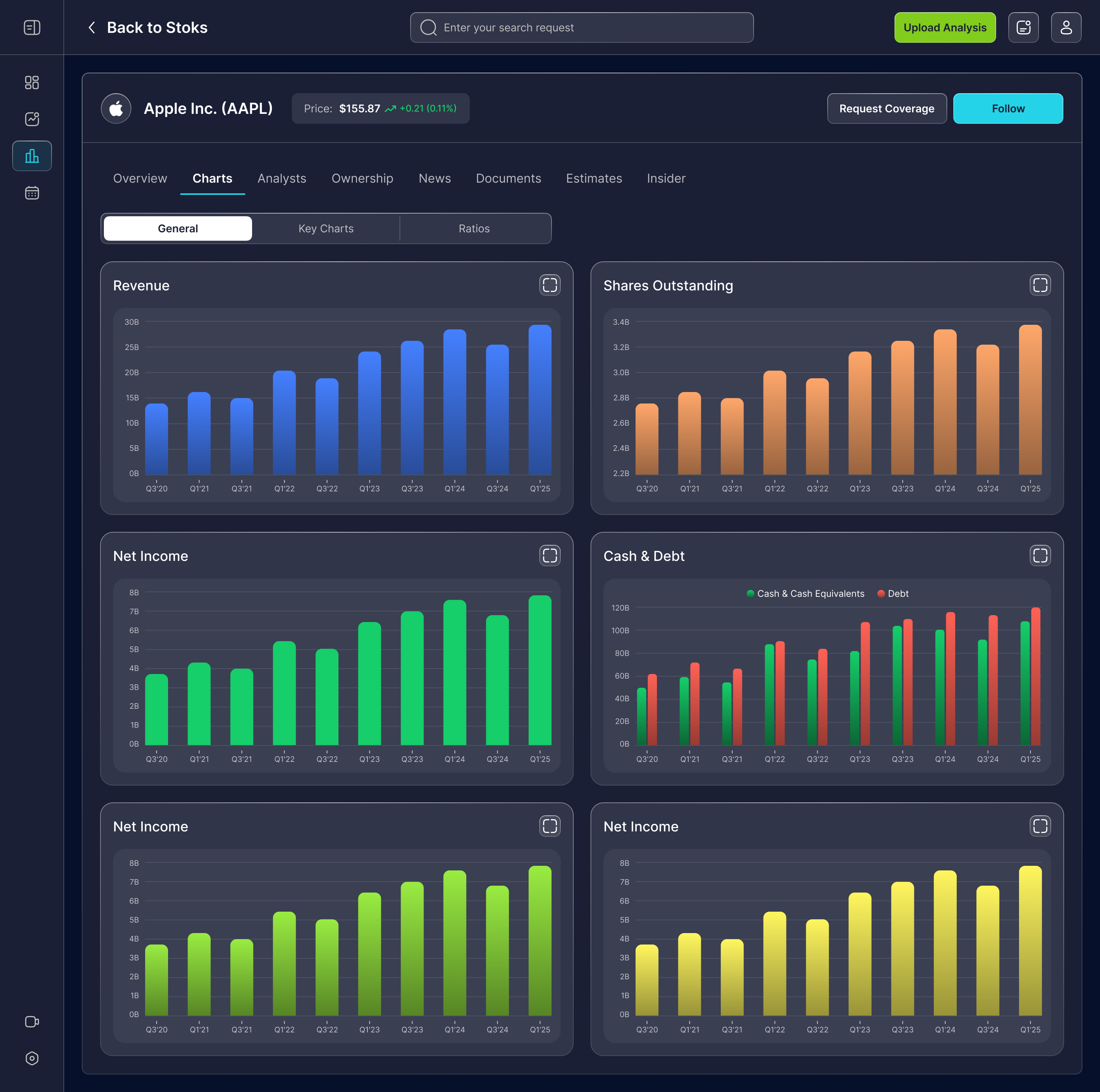Viewport: 1100px width, 1092px height.
Task: Collapse the sidebar using the panel icon
Action: (32, 27)
